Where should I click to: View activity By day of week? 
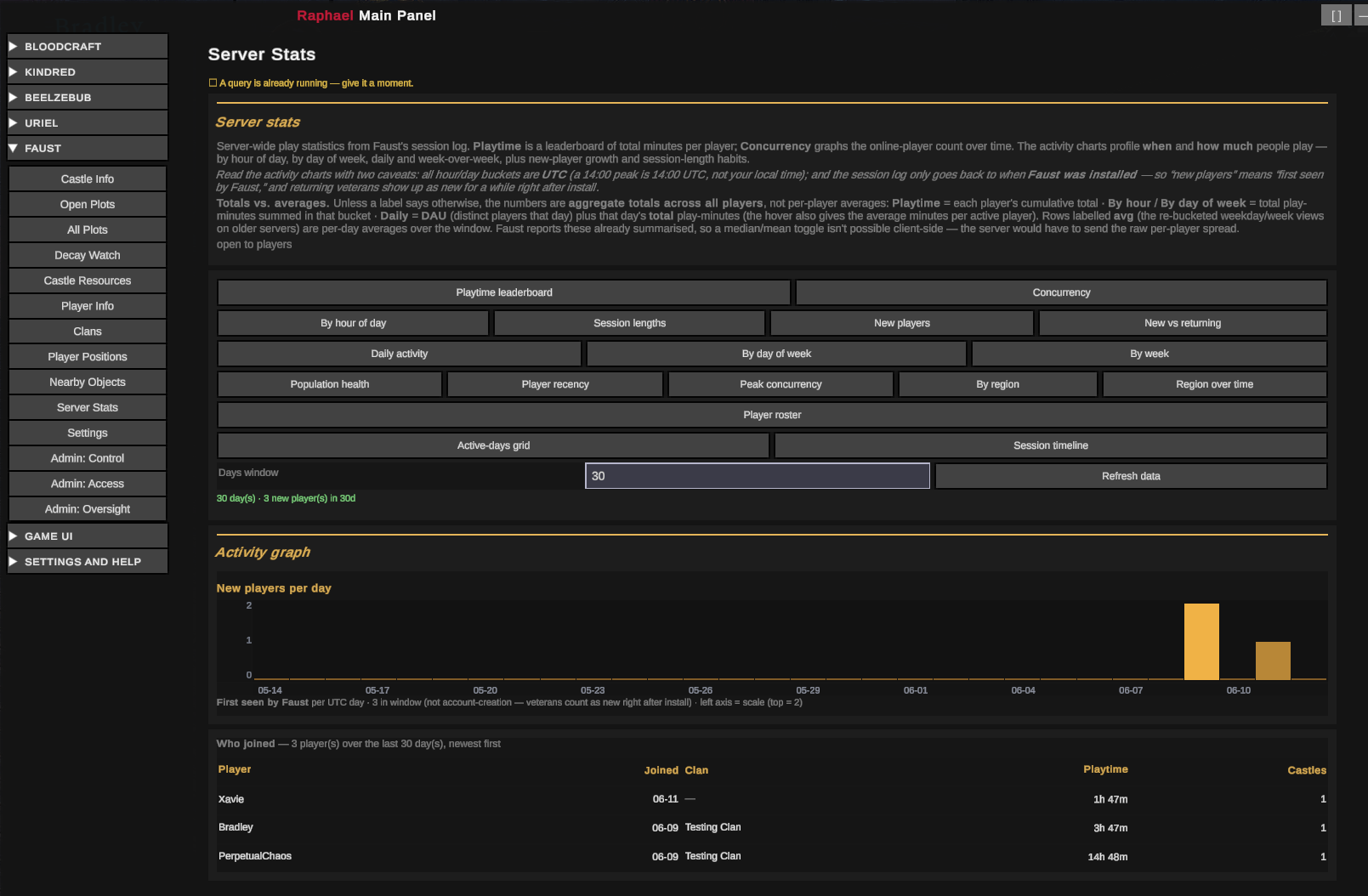776,354
